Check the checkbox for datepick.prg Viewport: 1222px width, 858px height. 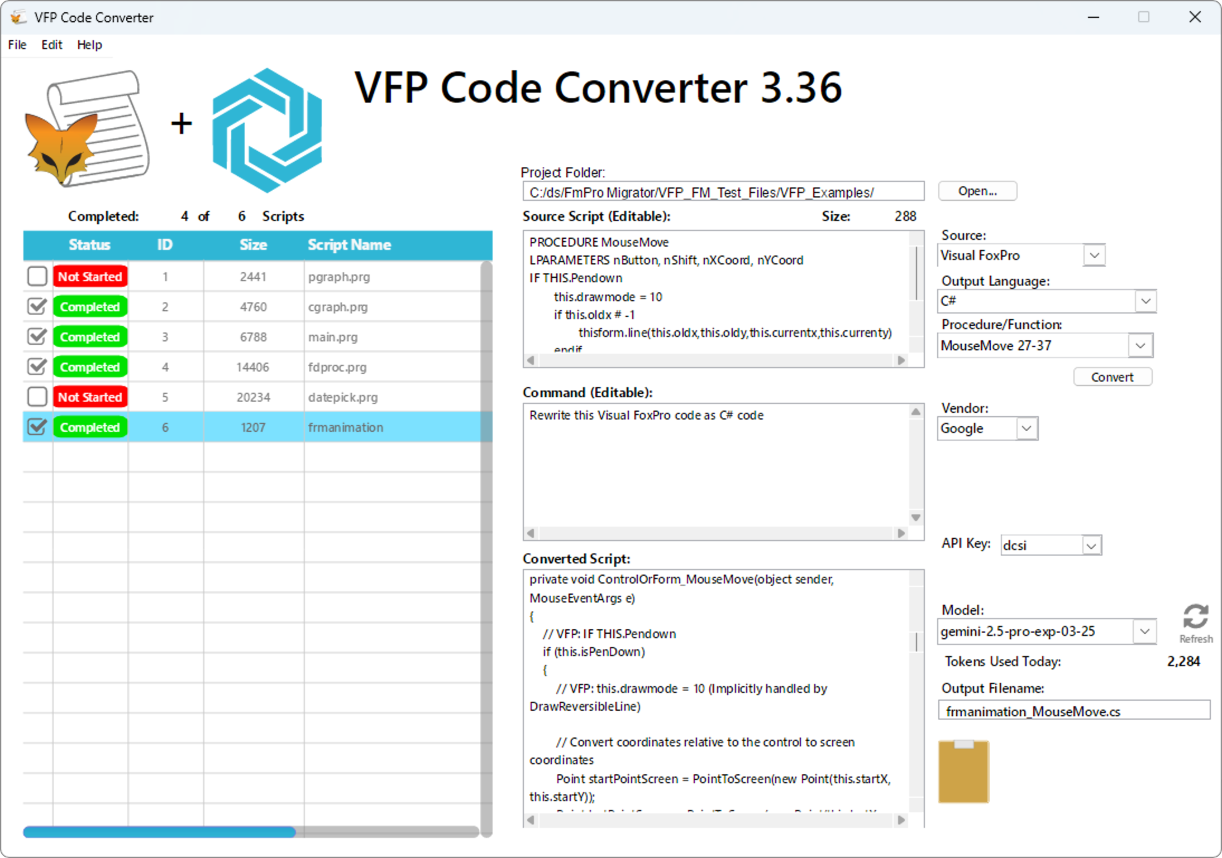pos(37,397)
